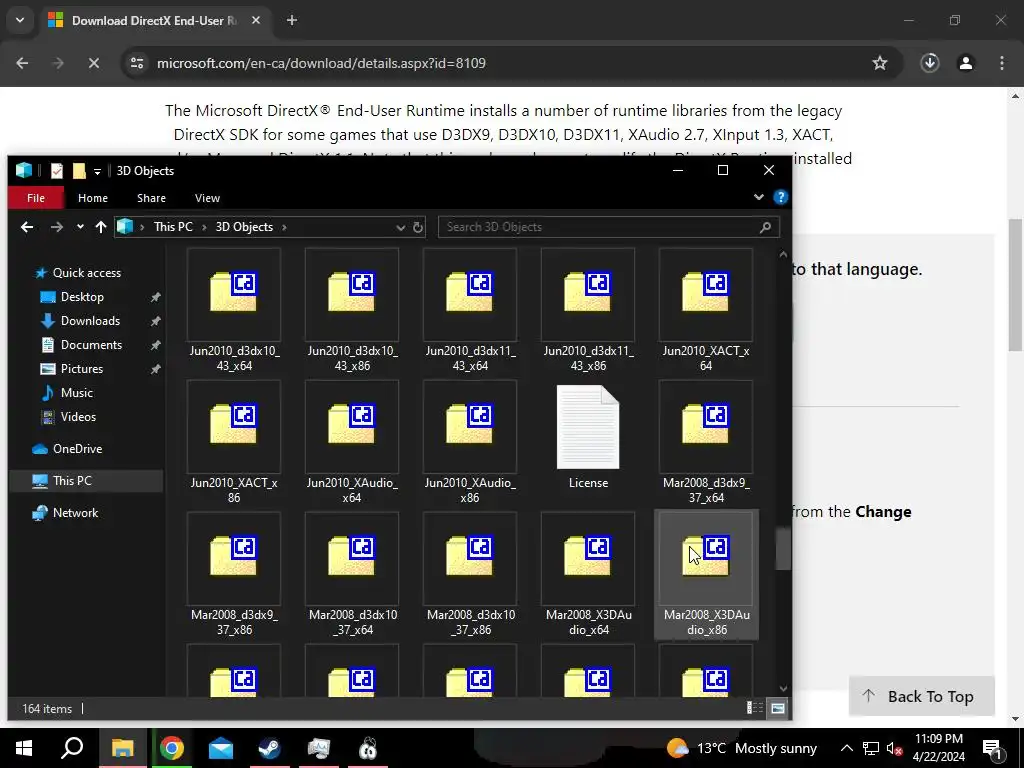Select the Mar2008_X3DAudio_x86 cabinet file
This screenshot has height=768, width=1024.
pyautogui.click(x=706, y=574)
